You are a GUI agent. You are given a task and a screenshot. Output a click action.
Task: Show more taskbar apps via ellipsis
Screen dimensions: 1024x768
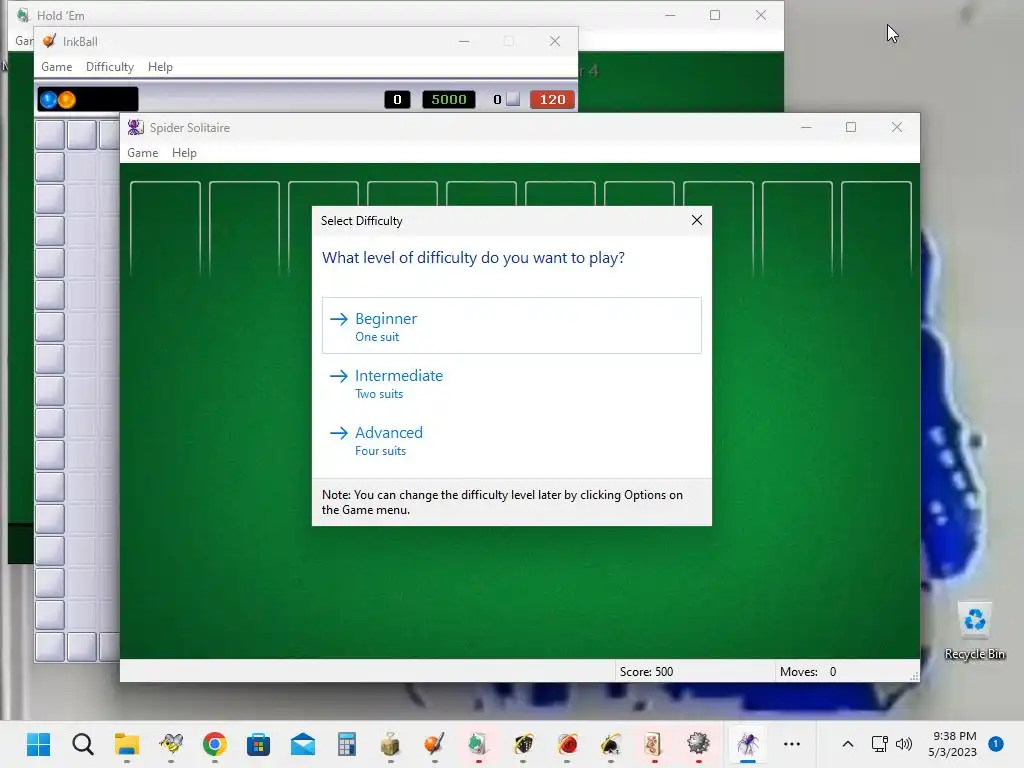pos(792,744)
